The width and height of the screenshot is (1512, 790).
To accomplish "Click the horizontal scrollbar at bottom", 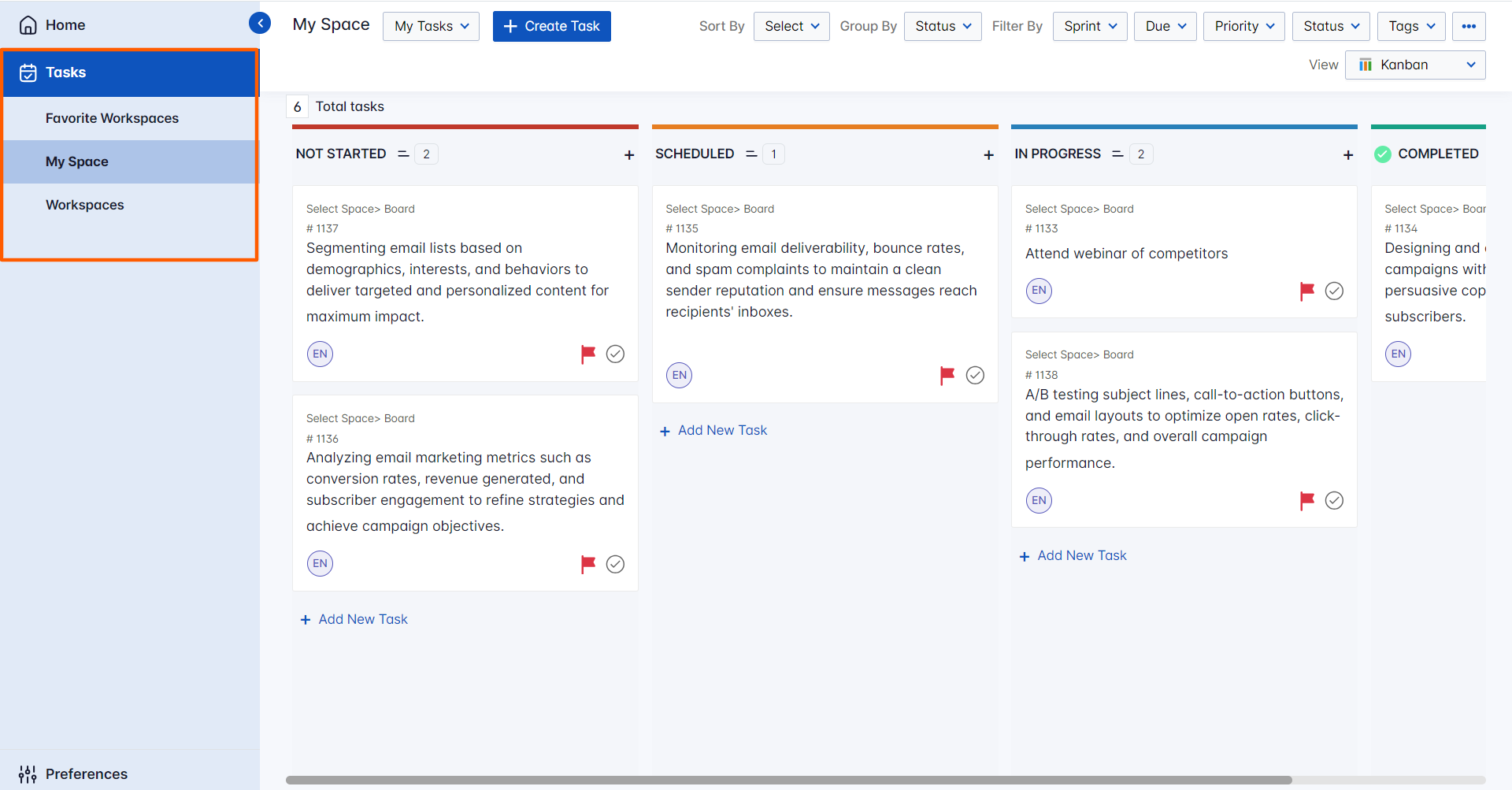I will [x=787, y=780].
